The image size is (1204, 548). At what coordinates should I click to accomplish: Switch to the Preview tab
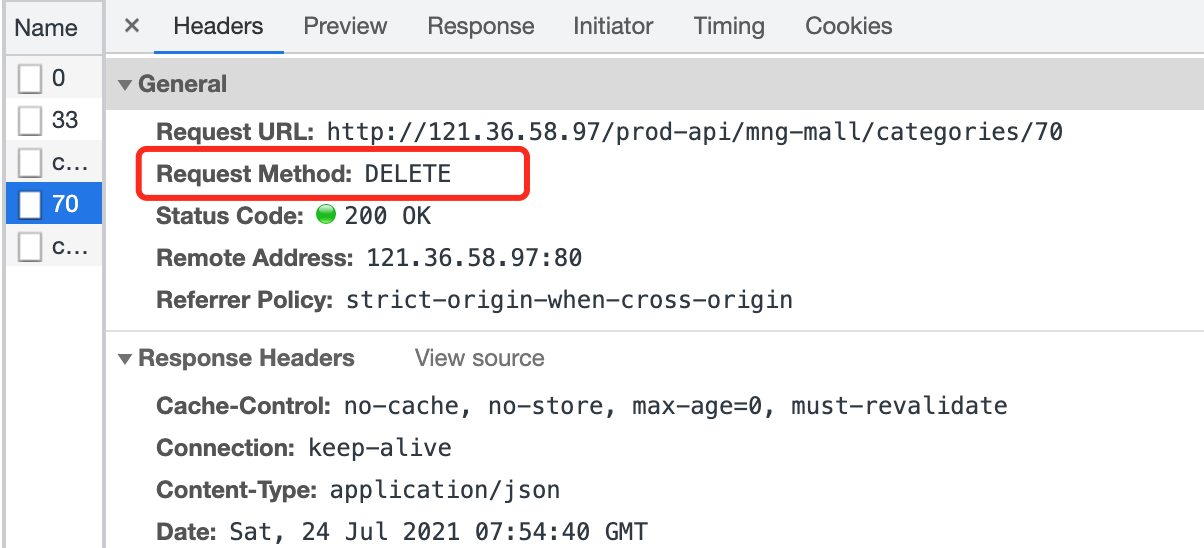(x=346, y=26)
